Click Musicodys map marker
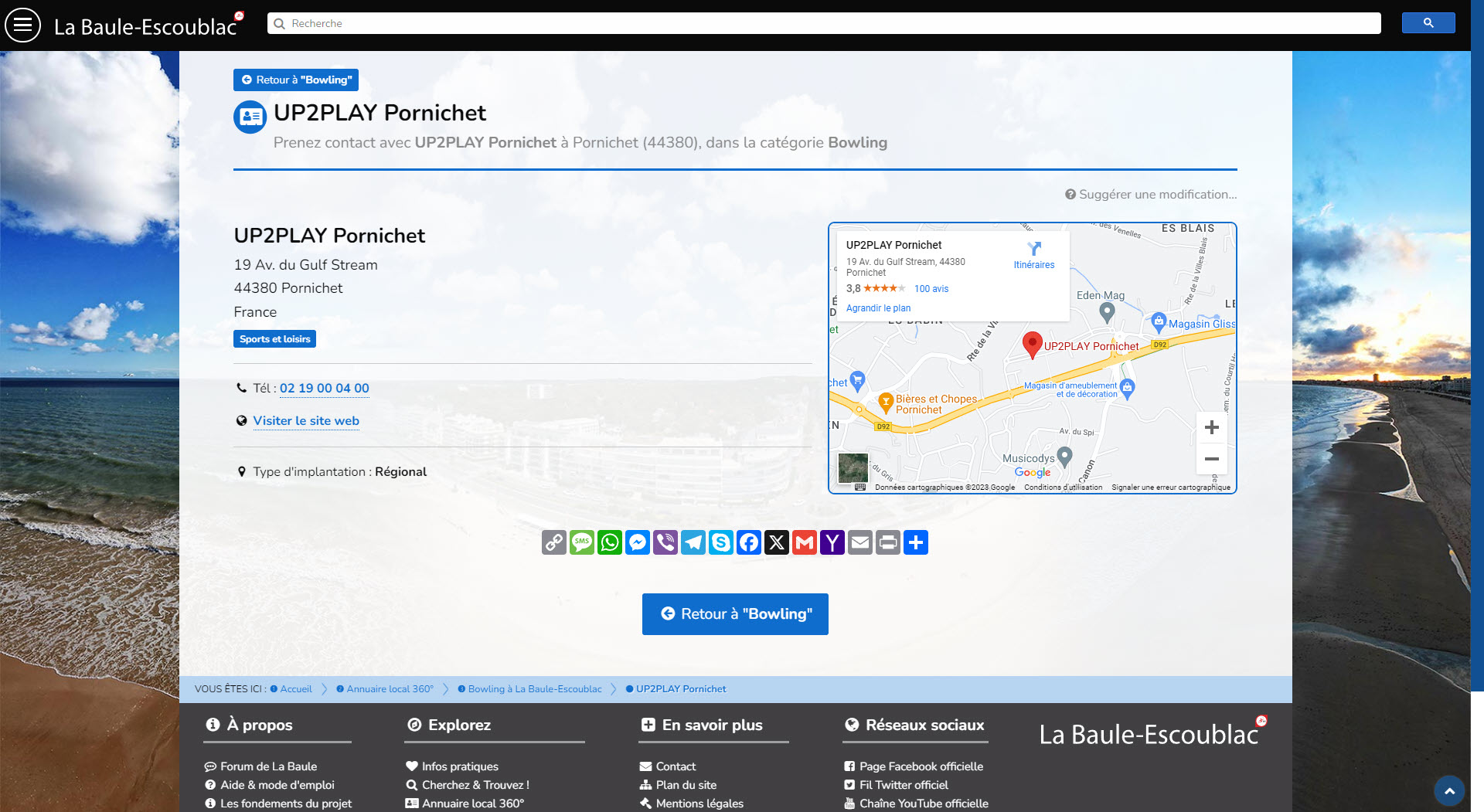1484x812 pixels. [1064, 457]
